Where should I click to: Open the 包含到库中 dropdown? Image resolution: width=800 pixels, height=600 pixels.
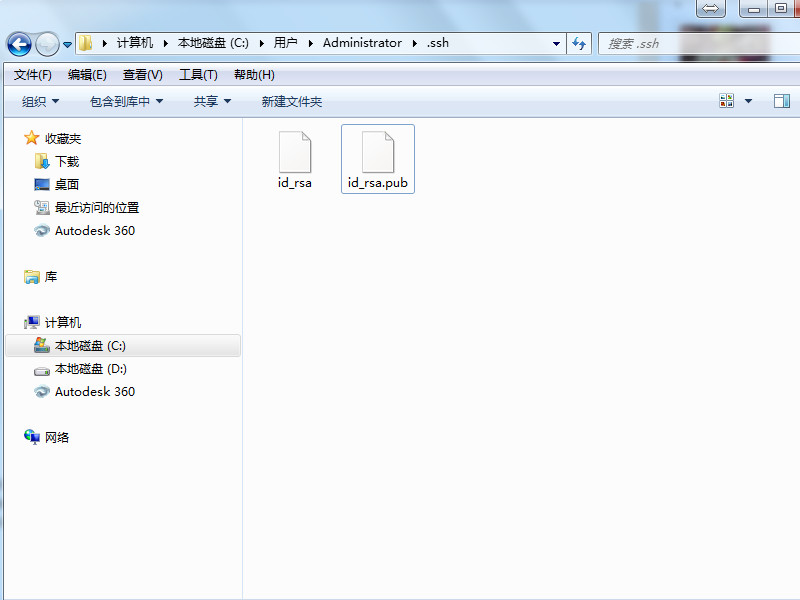(x=126, y=102)
